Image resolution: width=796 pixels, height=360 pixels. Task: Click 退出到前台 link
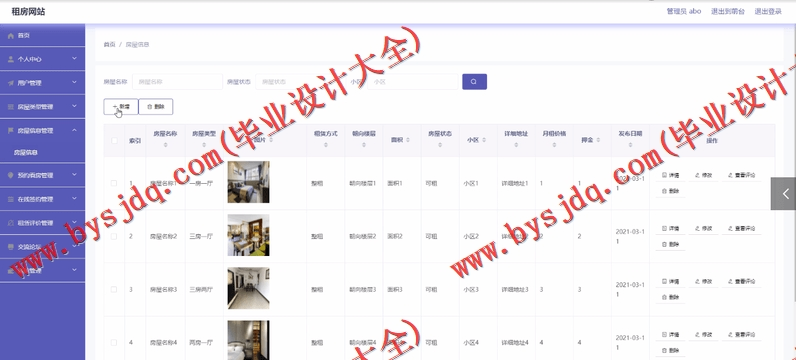[x=727, y=11]
